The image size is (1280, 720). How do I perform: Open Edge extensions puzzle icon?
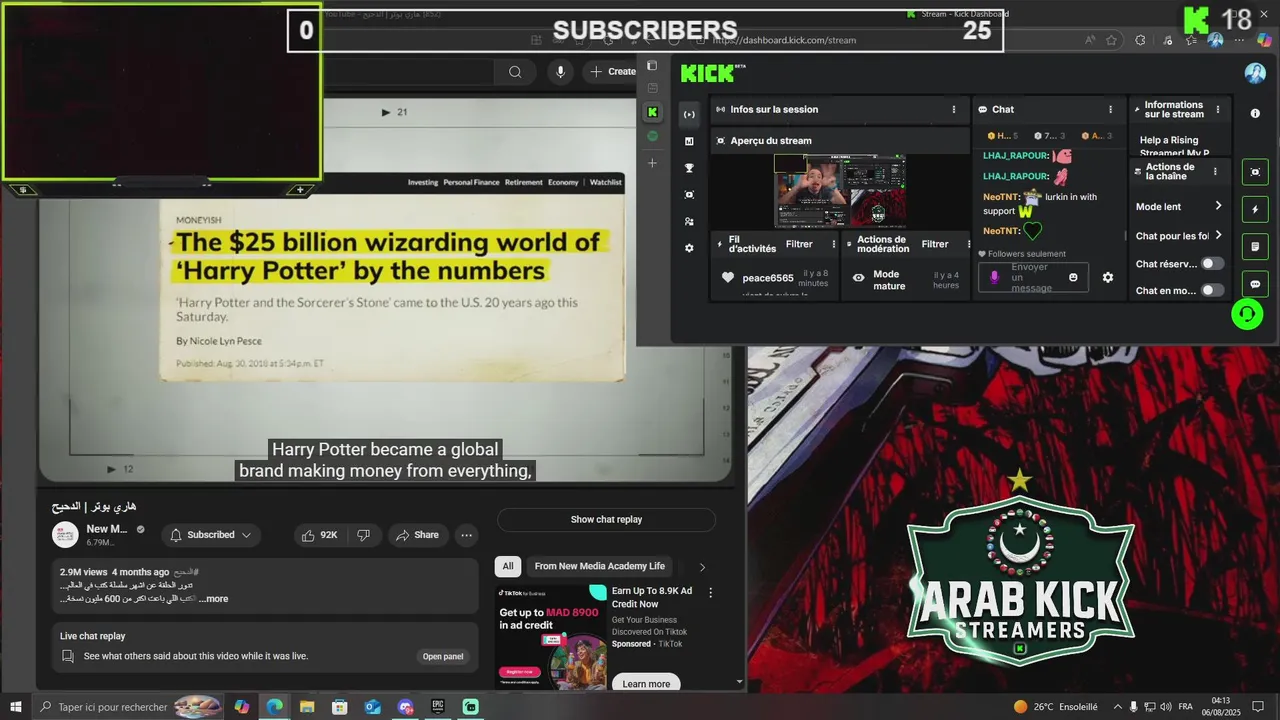(x=1140, y=40)
